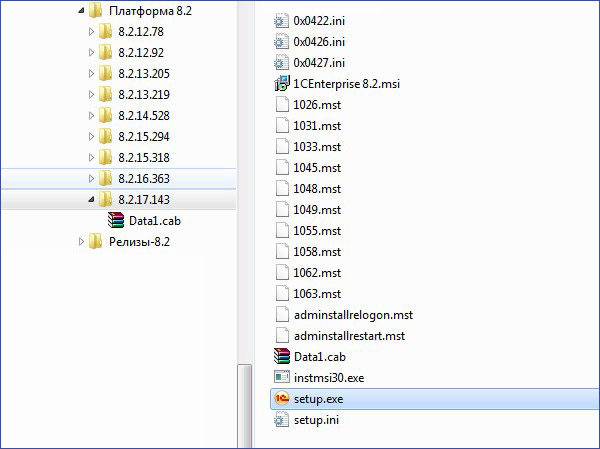
Task: Click the 0x0422.ini file icon
Action: tap(281, 21)
